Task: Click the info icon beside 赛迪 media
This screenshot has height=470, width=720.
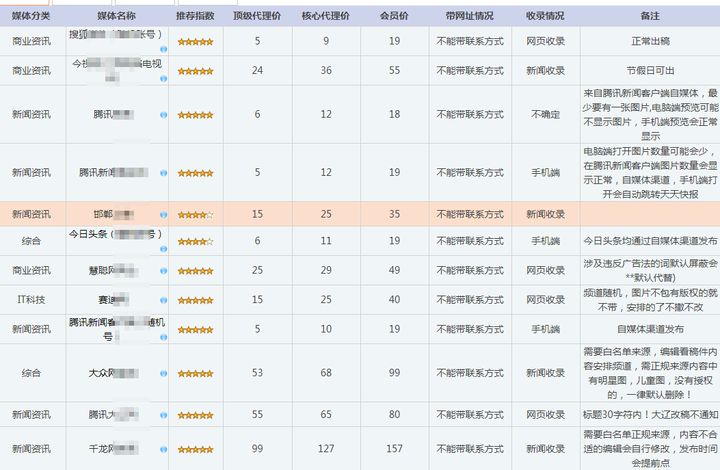Action: [163, 300]
